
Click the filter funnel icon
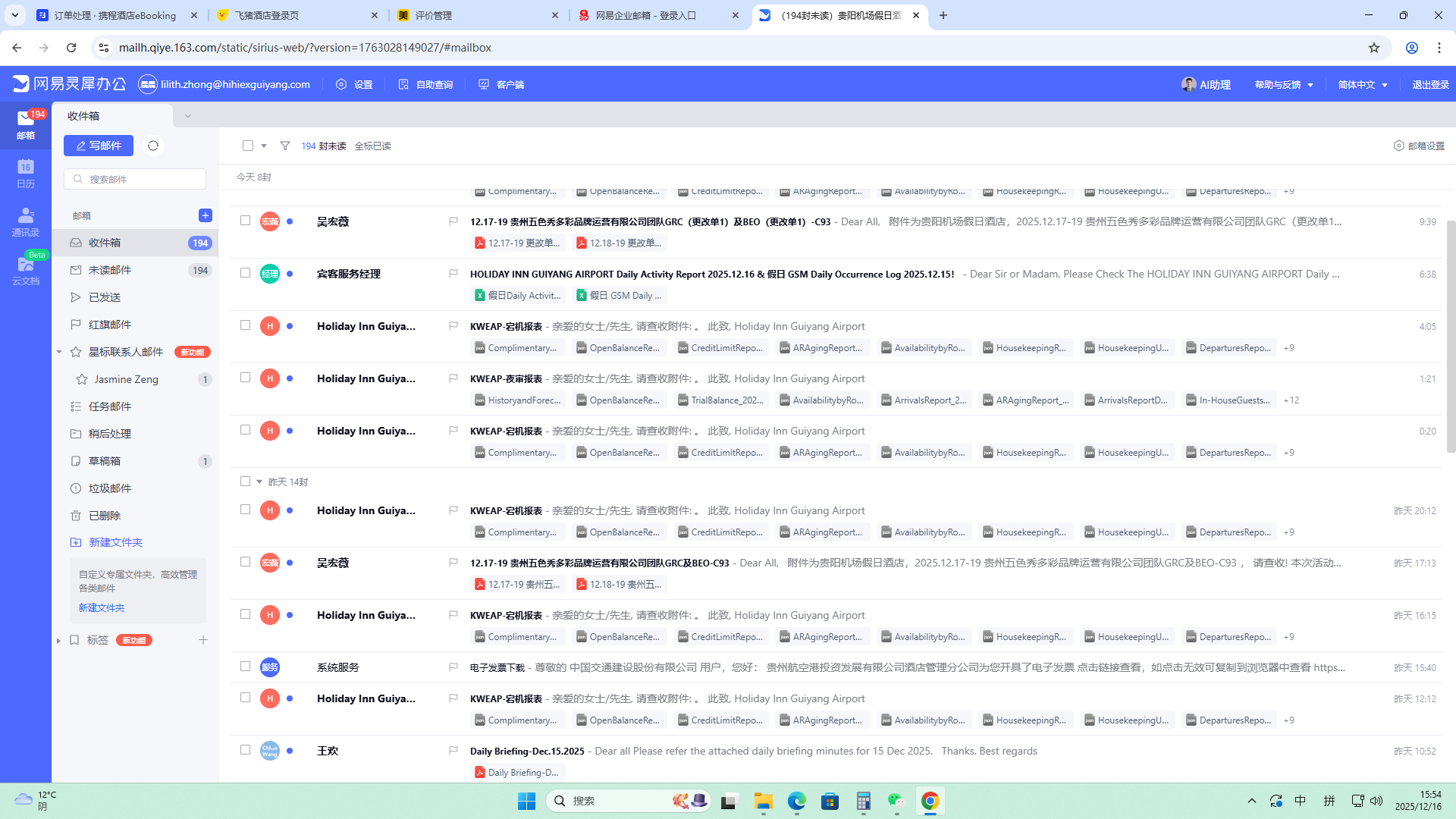(x=285, y=146)
